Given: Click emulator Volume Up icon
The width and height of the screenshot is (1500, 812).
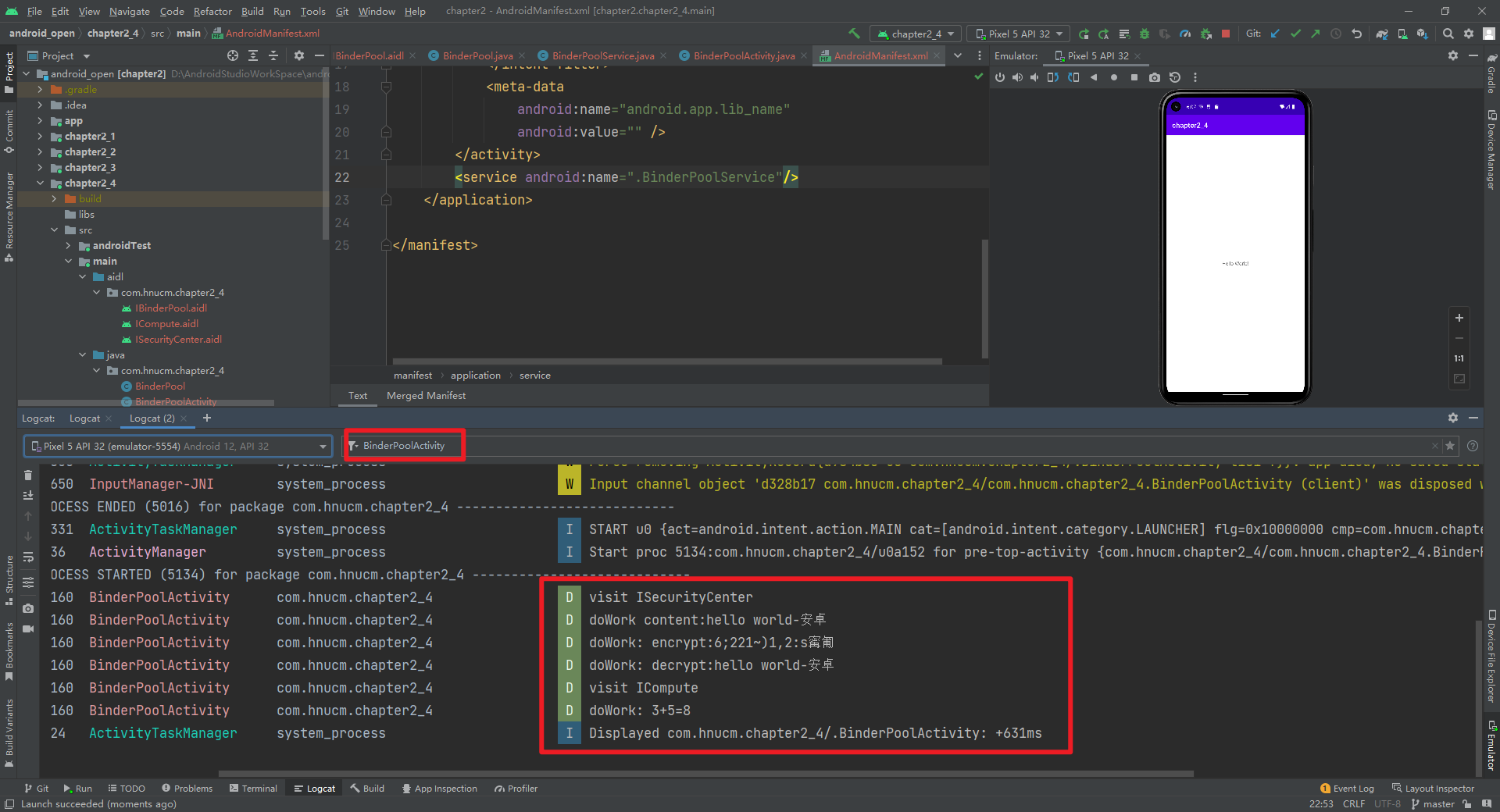Looking at the screenshot, I should pyautogui.click(x=1017, y=77).
